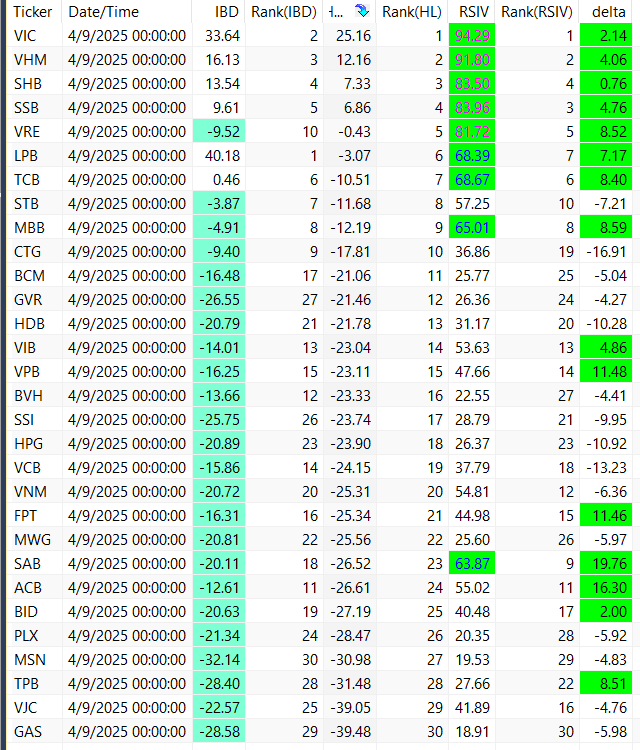640x750 pixels.
Task: Select the VPB ticker cell
Action: click(x=34, y=372)
